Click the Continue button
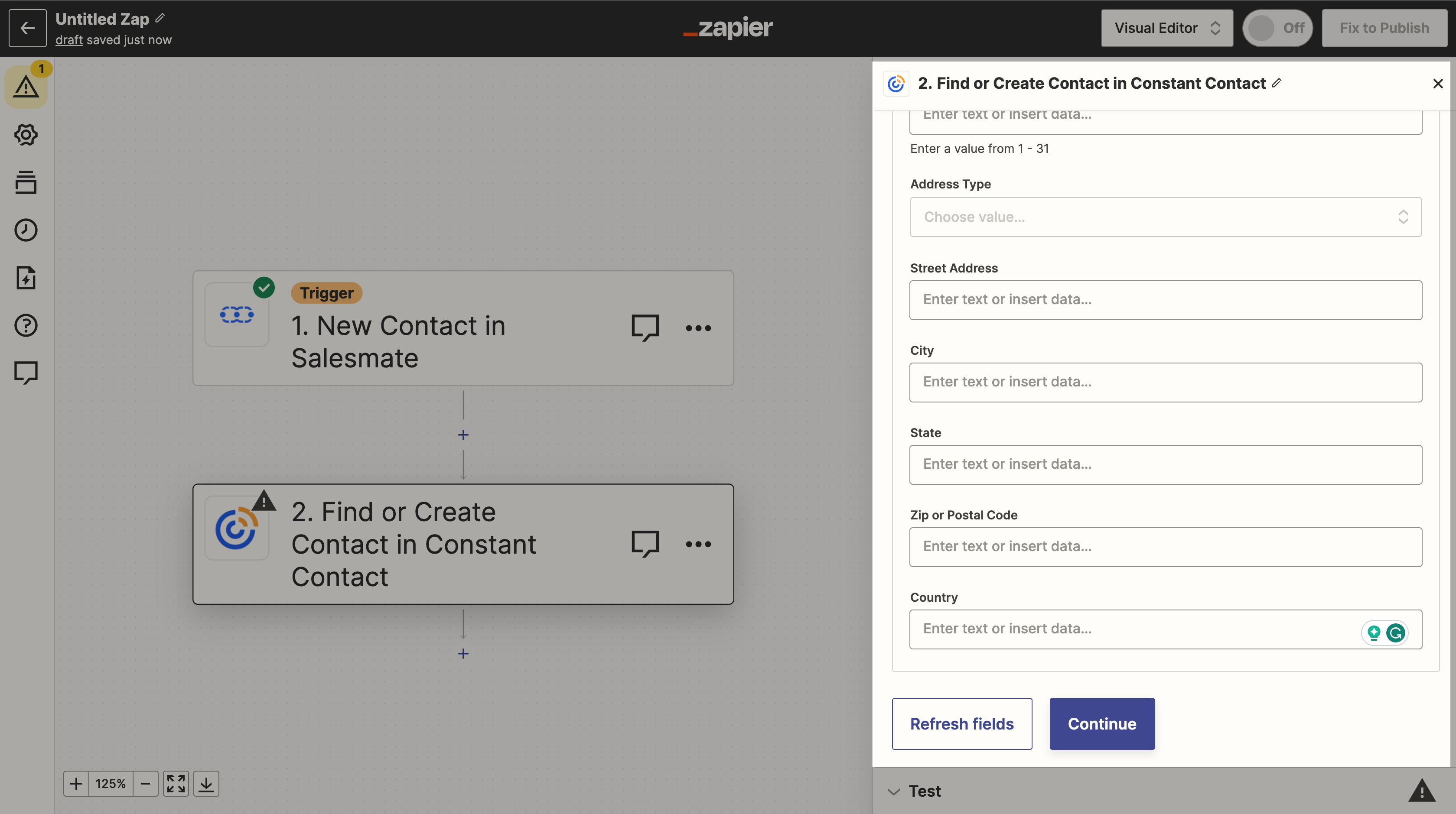The height and width of the screenshot is (814, 1456). tap(1101, 723)
